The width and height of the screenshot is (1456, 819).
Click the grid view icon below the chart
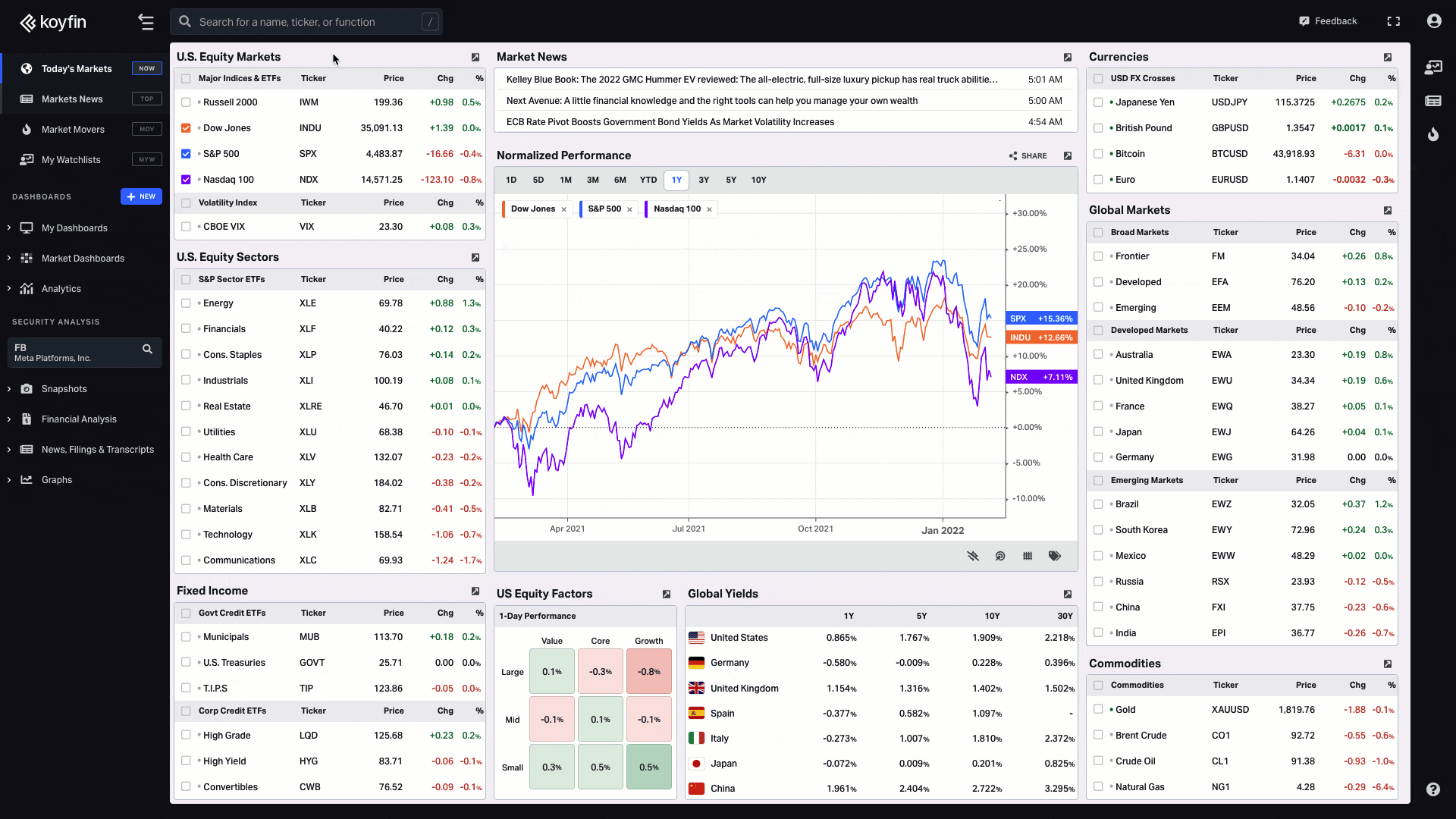(x=1027, y=556)
